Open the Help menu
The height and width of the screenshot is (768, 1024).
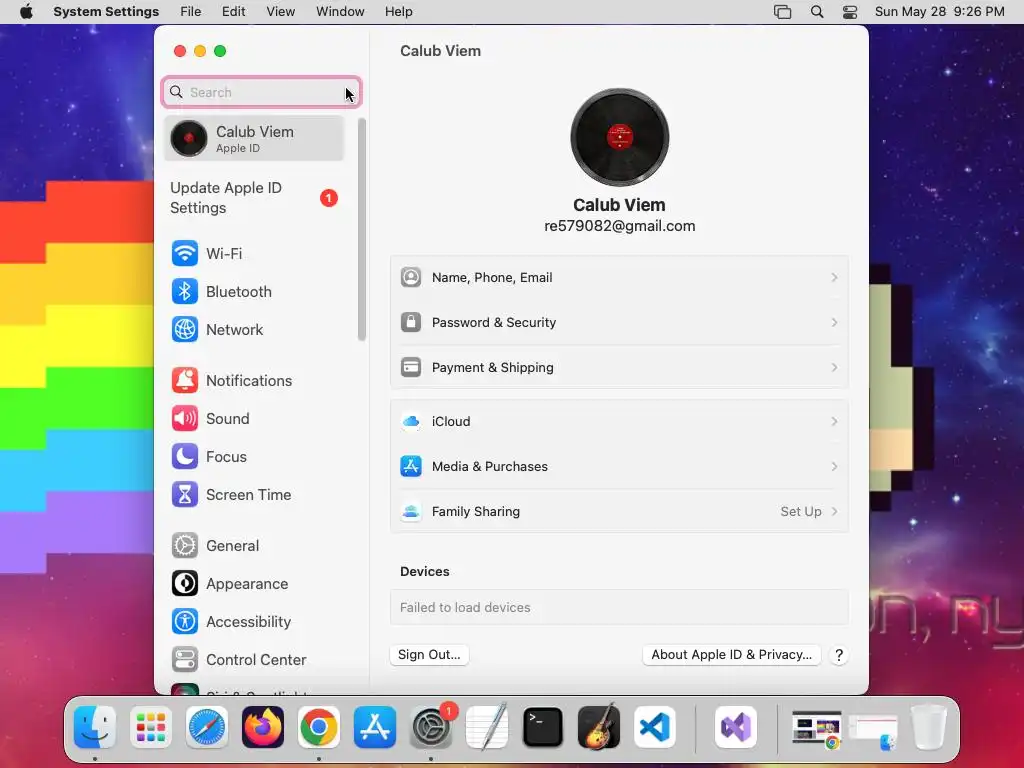[398, 12]
